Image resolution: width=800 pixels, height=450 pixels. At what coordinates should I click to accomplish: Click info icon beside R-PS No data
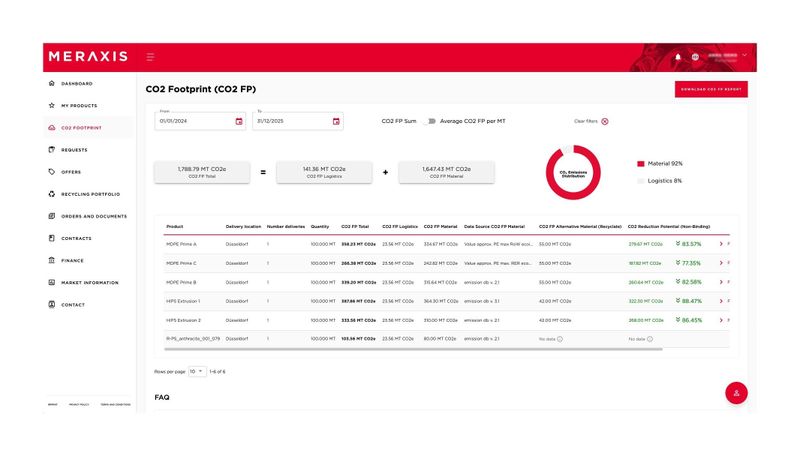pos(559,339)
